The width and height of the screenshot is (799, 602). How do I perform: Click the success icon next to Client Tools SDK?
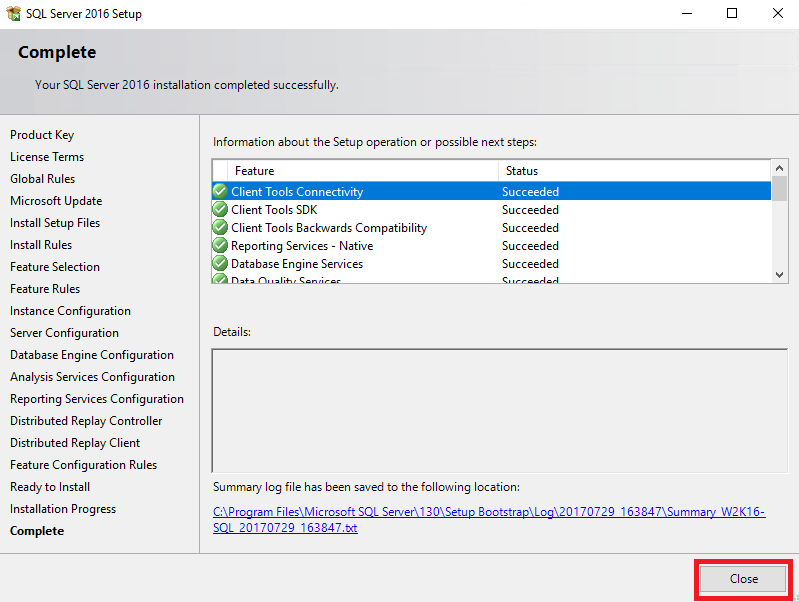[x=220, y=210]
